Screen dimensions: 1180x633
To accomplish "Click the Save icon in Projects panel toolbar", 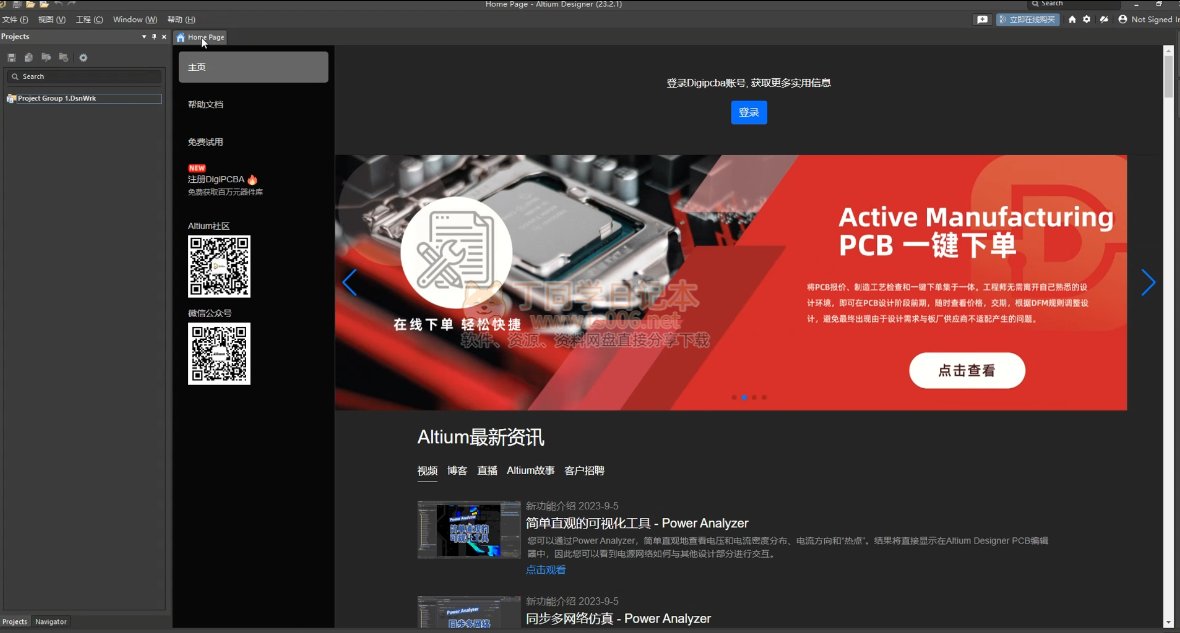I will click(x=12, y=57).
